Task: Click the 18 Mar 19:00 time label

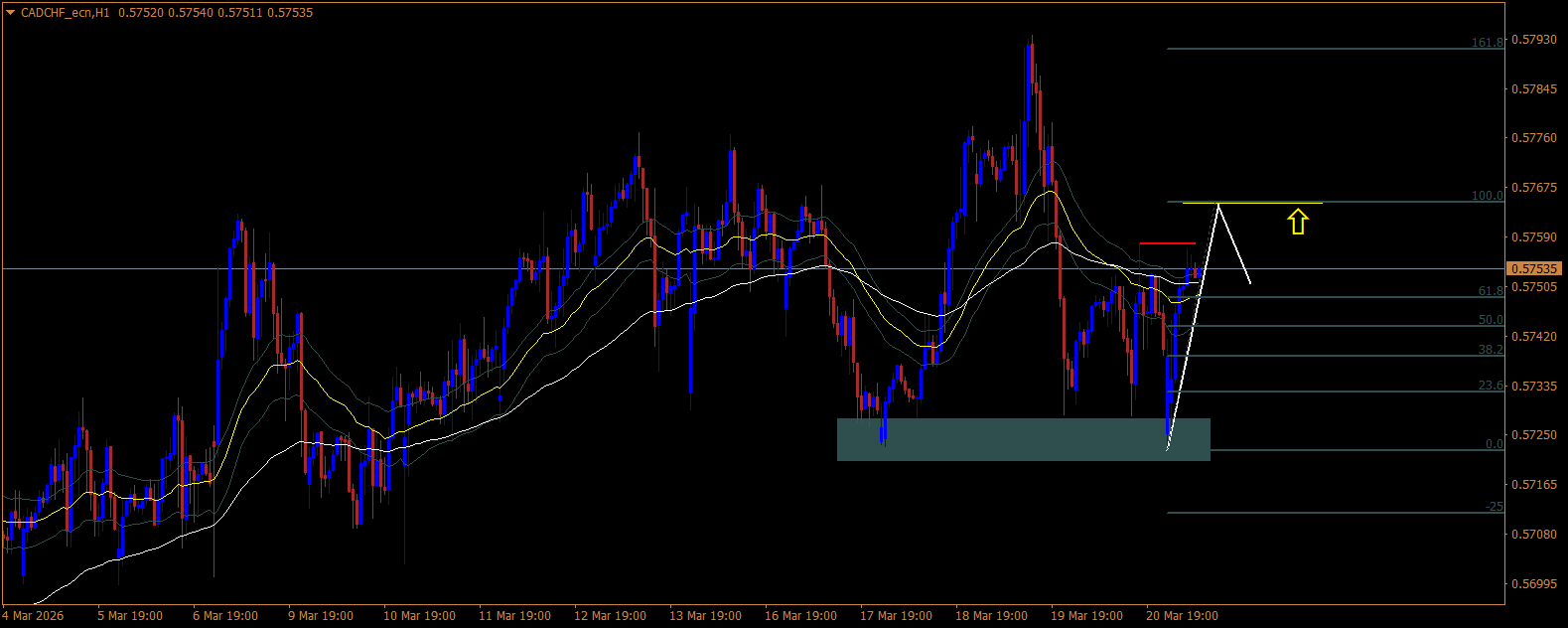Action: [991, 616]
